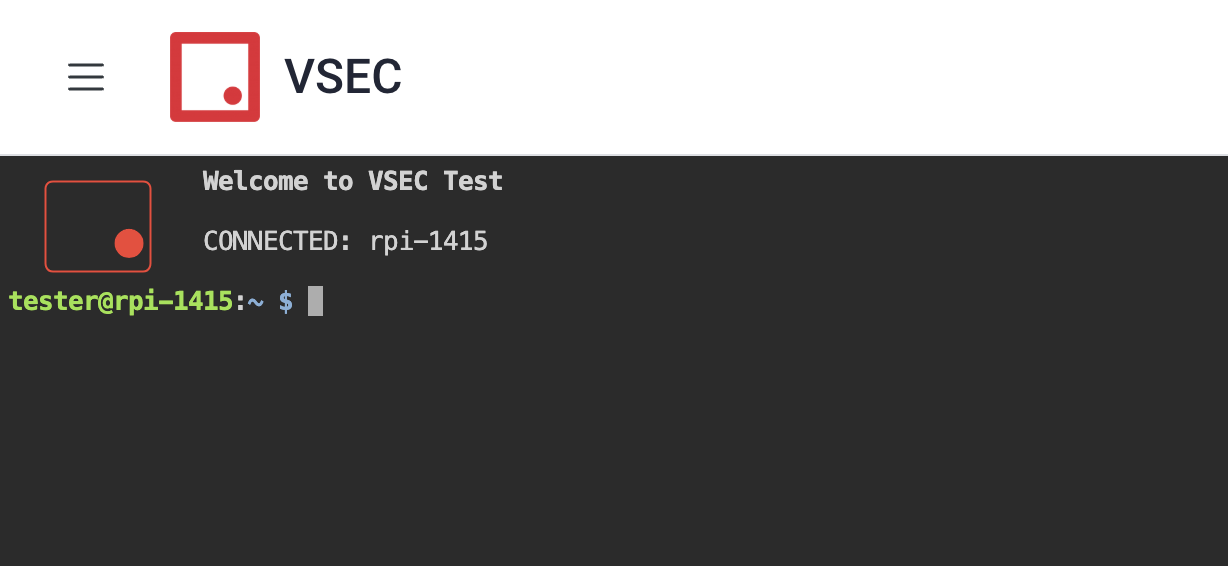Open the hamburger navigation menu
The image size is (1228, 566).
[86, 77]
